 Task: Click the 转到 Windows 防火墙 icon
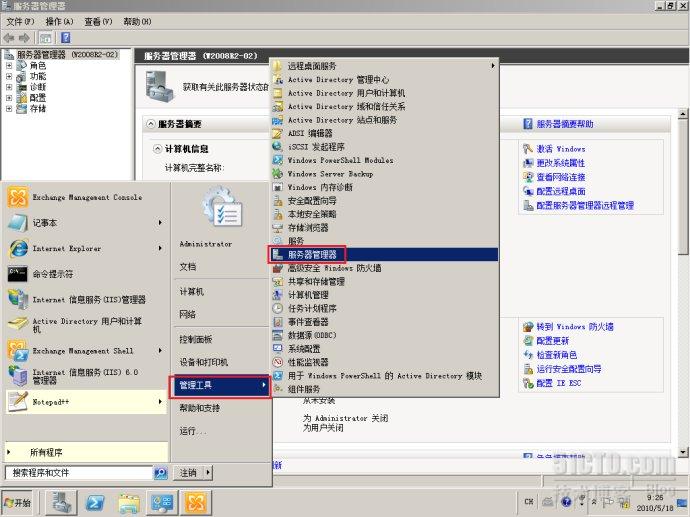click(x=528, y=326)
